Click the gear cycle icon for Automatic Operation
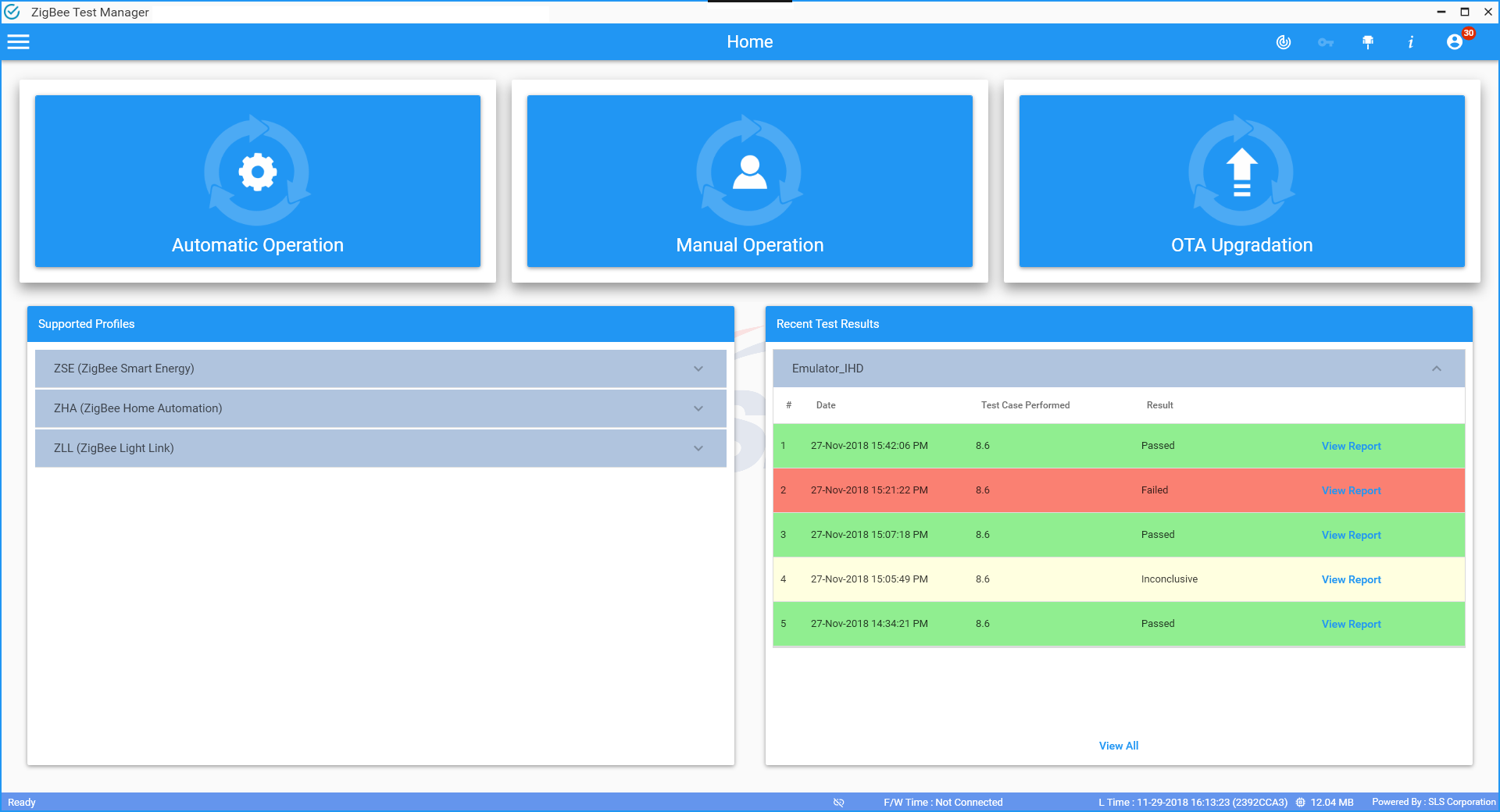1500x812 pixels. (x=258, y=172)
